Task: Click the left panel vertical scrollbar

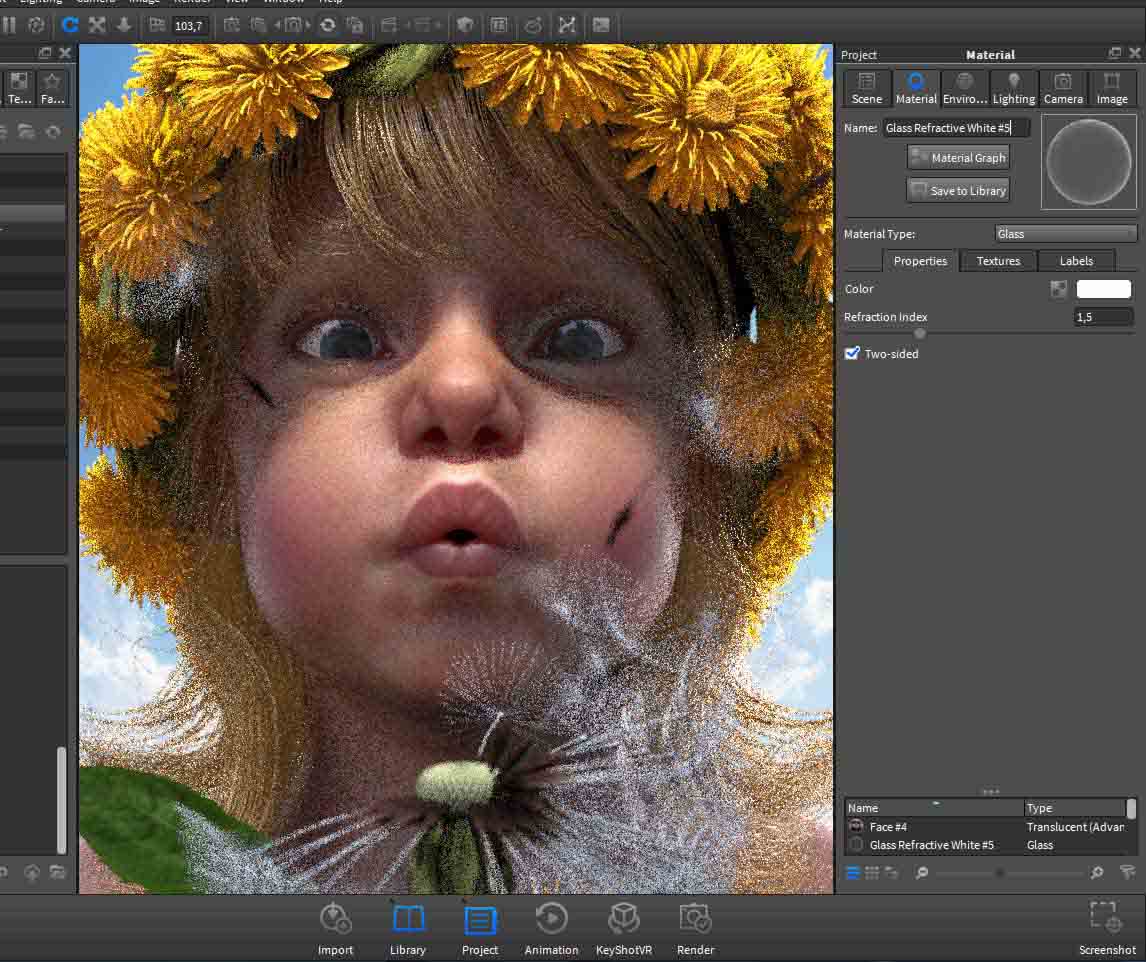Action: pyautogui.click(x=61, y=800)
